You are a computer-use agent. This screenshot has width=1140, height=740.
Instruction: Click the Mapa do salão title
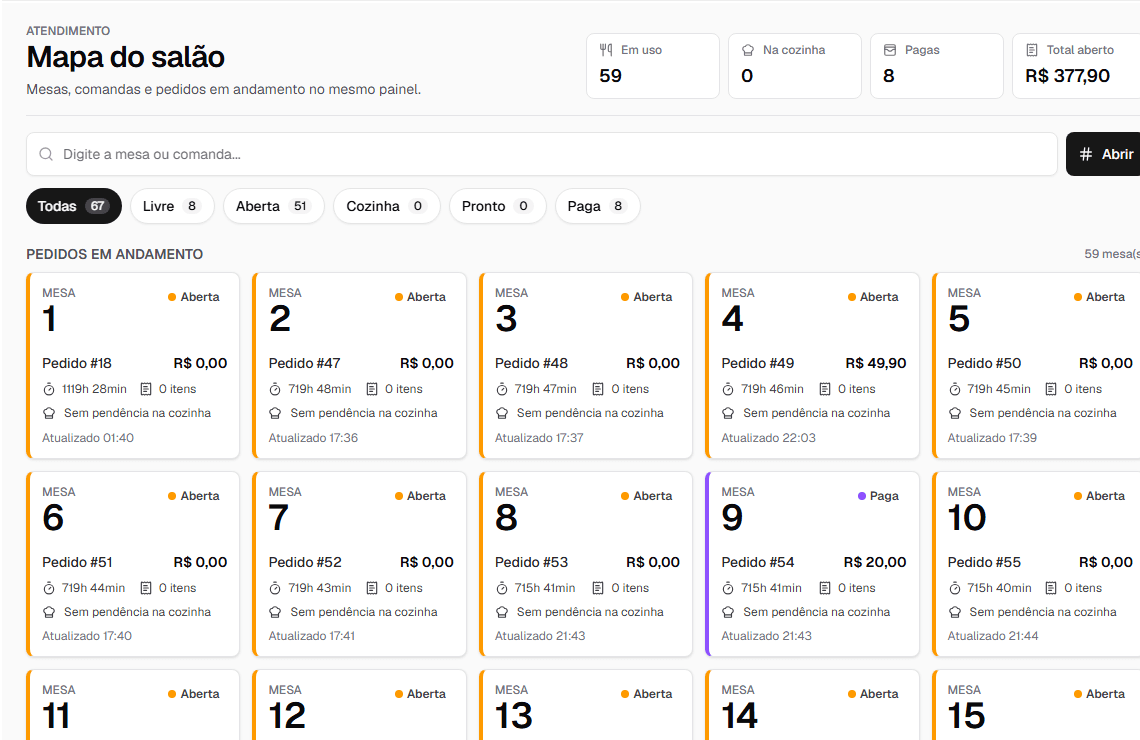tap(126, 57)
